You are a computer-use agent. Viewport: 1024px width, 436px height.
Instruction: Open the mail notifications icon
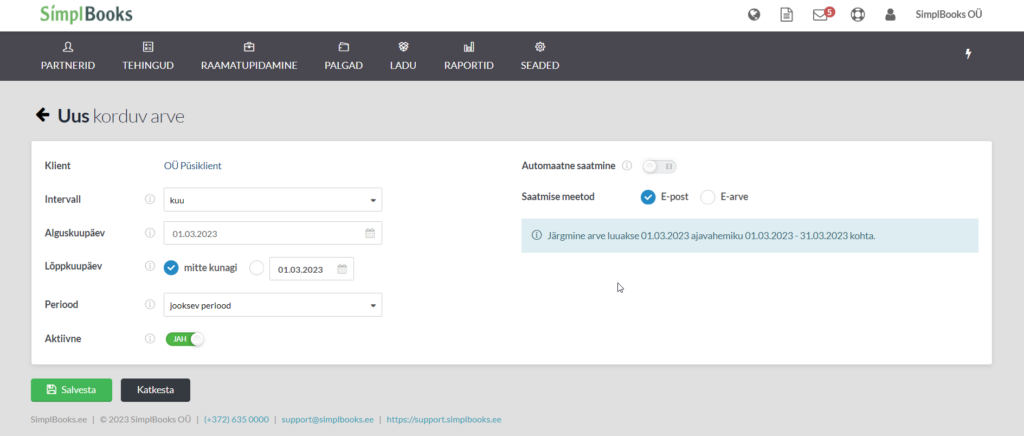point(821,15)
